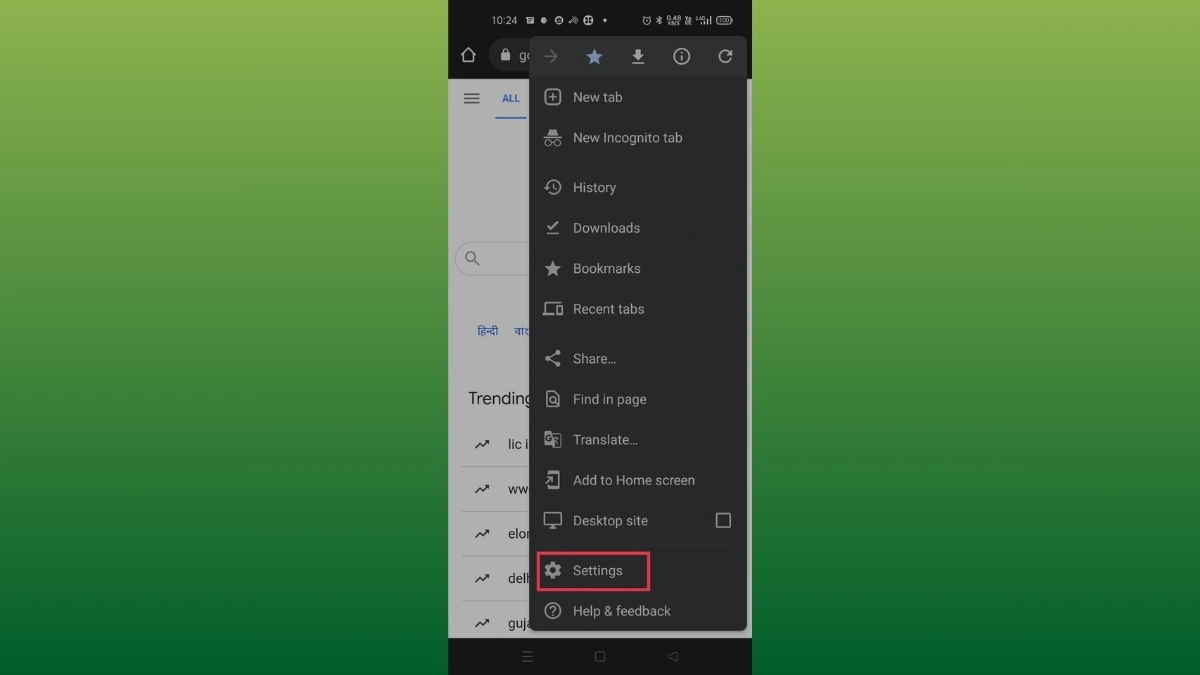Open the highlighted Settings entry
This screenshot has height=675, width=1200.
tap(596, 570)
